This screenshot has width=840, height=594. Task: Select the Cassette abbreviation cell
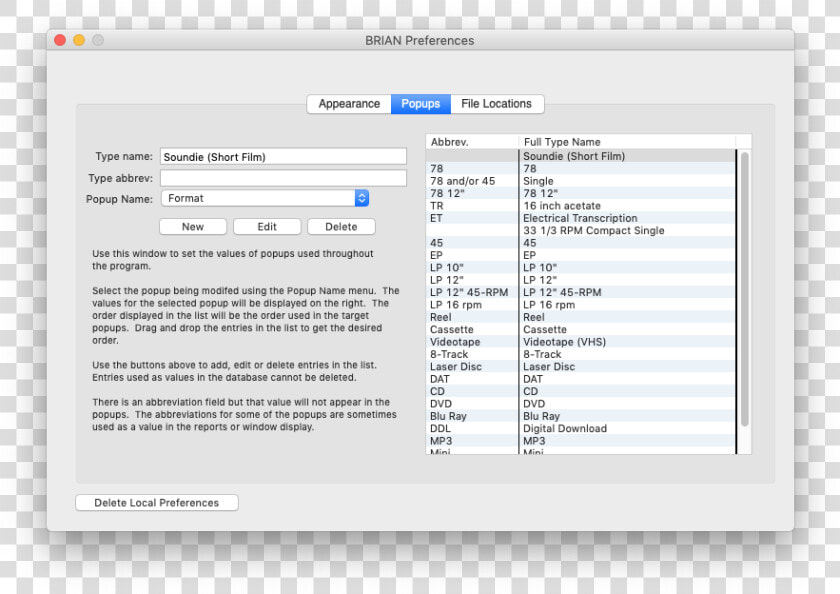pyautogui.click(x=472, y=329)
